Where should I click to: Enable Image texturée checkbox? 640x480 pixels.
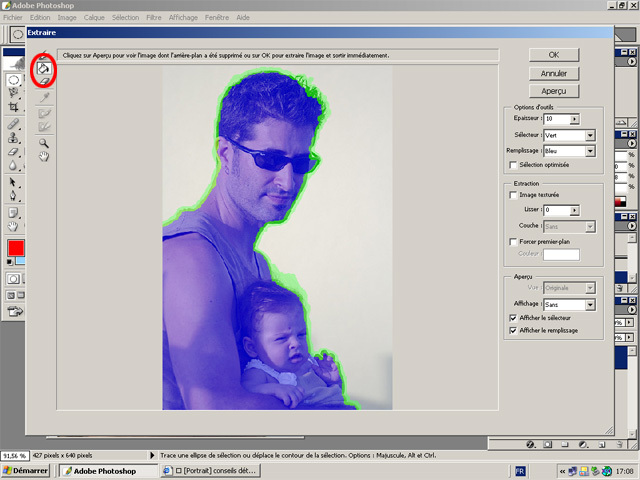click(x=513, y=195)
